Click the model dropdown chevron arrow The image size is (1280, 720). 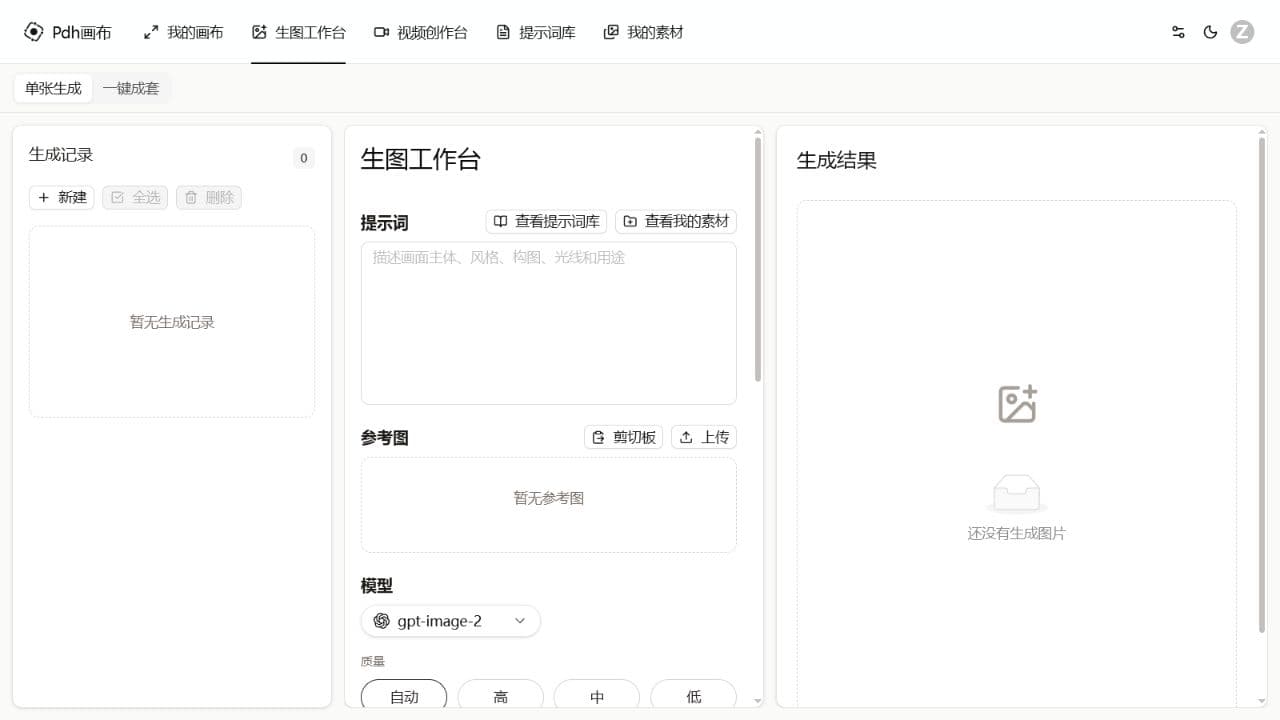tap(520, 621)
